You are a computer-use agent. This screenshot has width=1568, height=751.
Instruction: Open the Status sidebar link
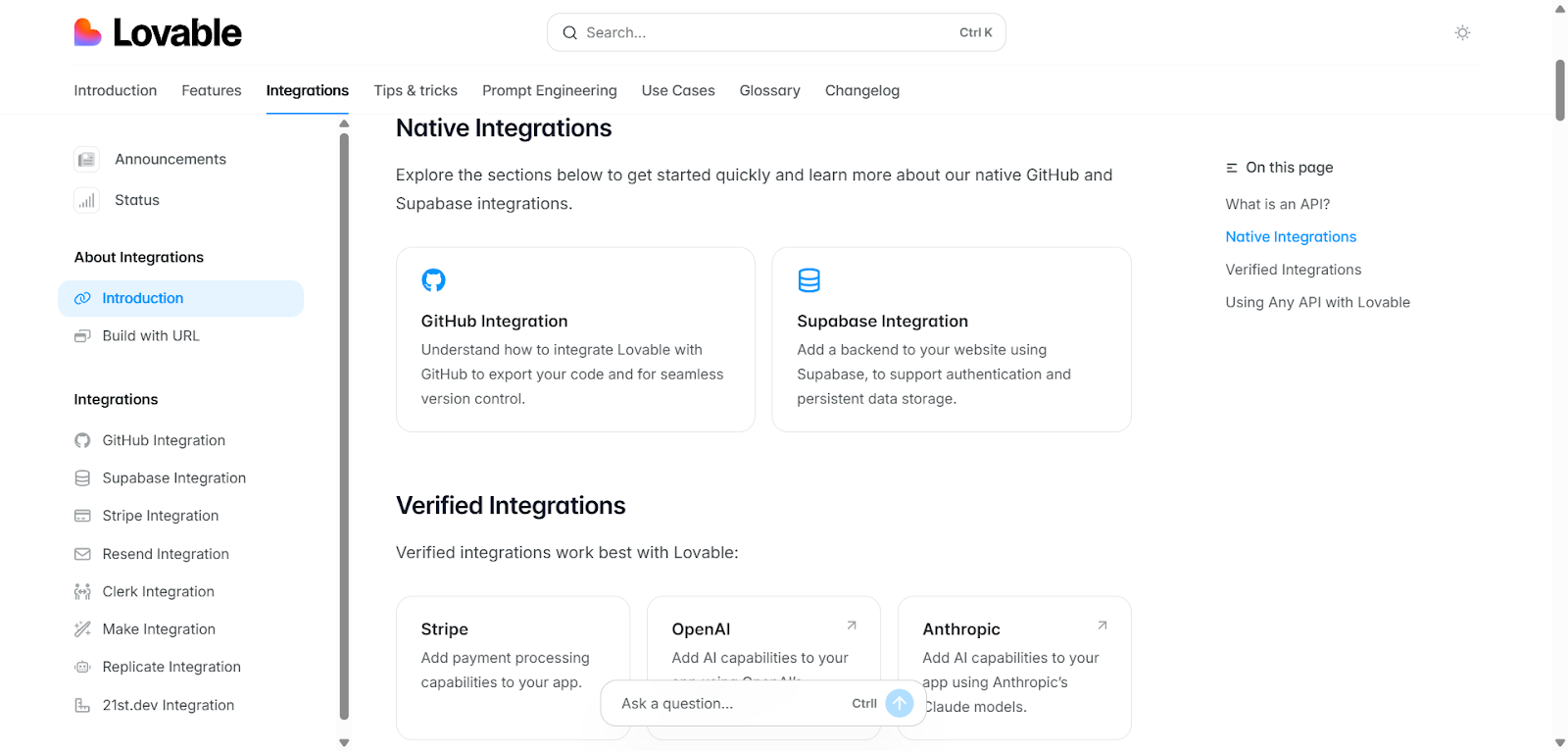coord(137,200)
